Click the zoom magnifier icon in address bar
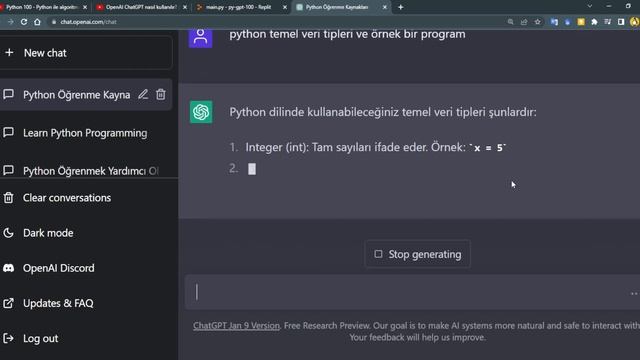Viewport: 640px width, 360px height. [511, 22]
